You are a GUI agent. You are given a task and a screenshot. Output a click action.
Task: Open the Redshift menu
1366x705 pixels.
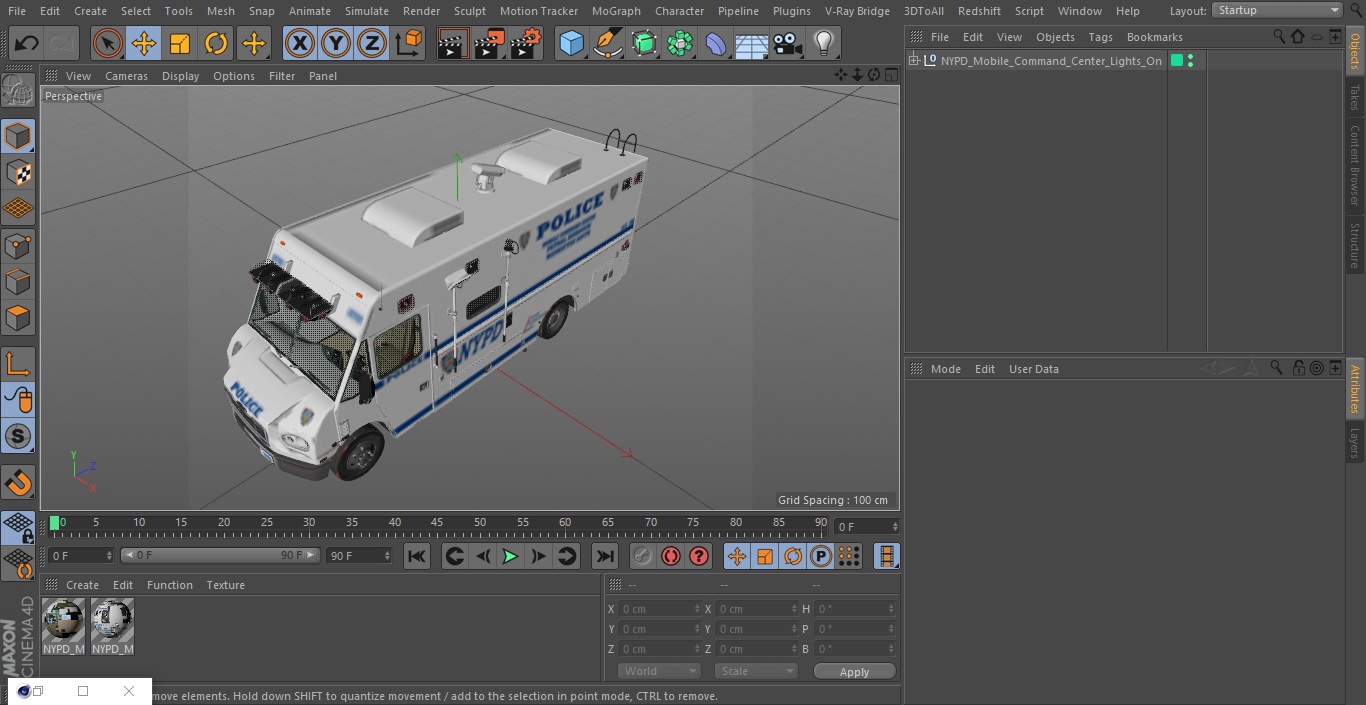(979, 11)
